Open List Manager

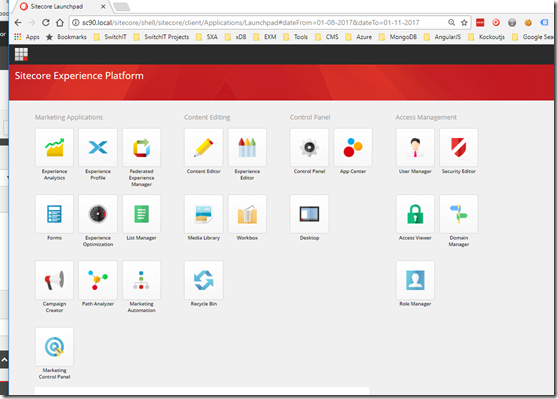[x=142, y=214]
